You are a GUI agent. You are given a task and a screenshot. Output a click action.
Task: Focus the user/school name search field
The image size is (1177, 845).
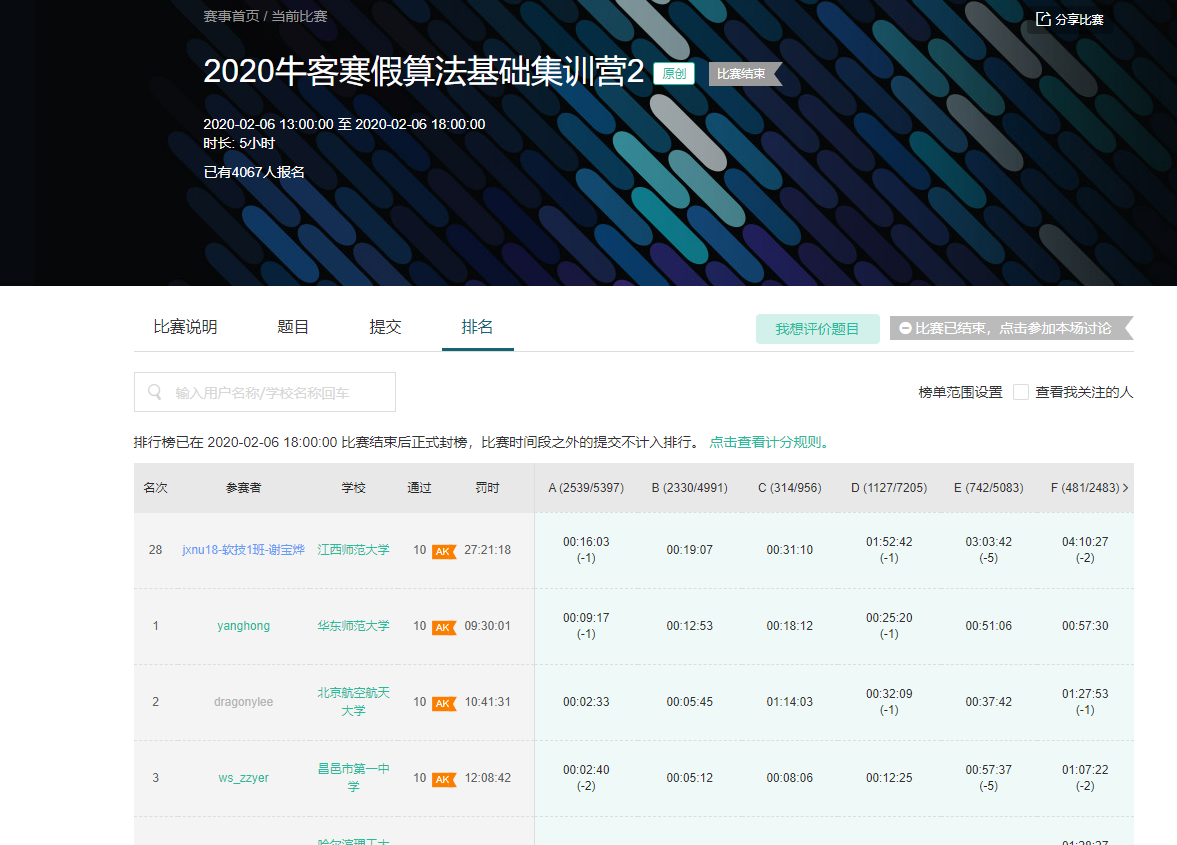click(265, 392)
